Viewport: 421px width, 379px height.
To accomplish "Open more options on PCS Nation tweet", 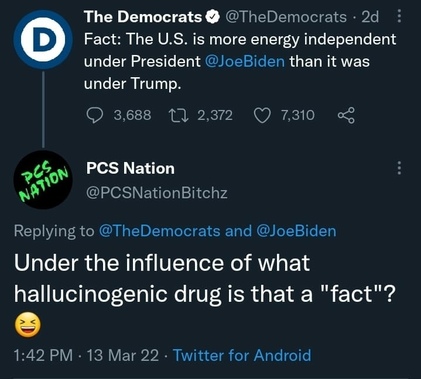I will click(x=399, y=168).
